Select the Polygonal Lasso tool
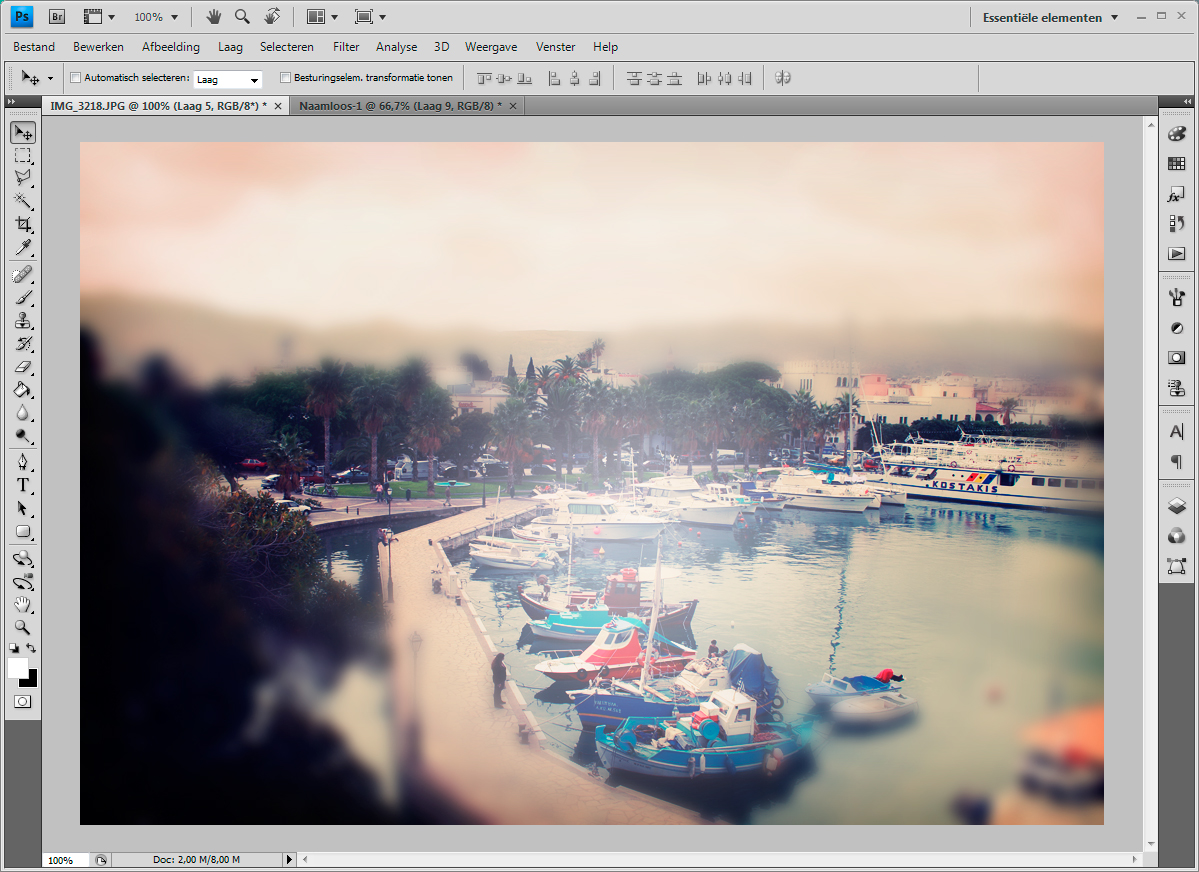The width and height of the screenshot is (1199, 872). [23, 178]
